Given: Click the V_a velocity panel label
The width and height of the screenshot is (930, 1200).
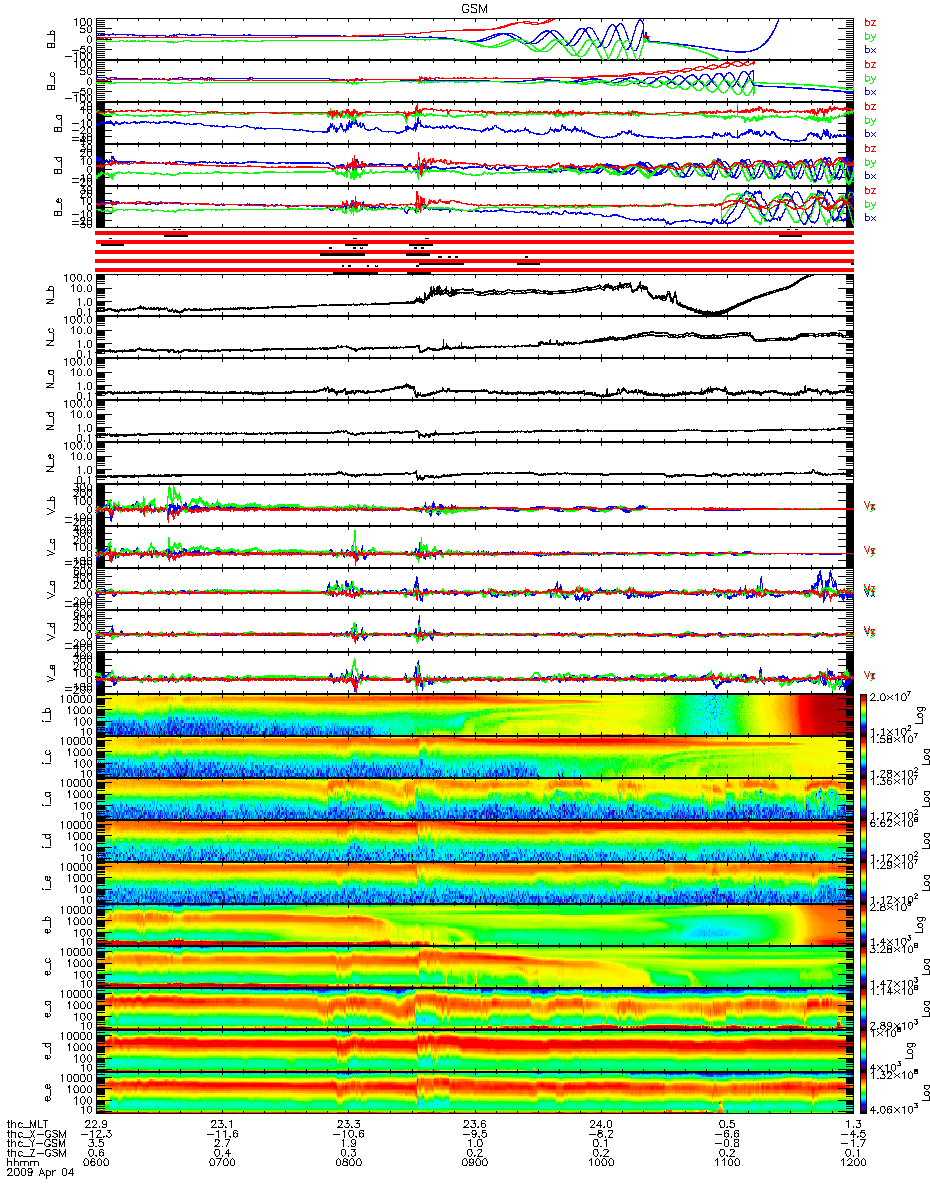Looking at the screenshot, I should 50,589.
